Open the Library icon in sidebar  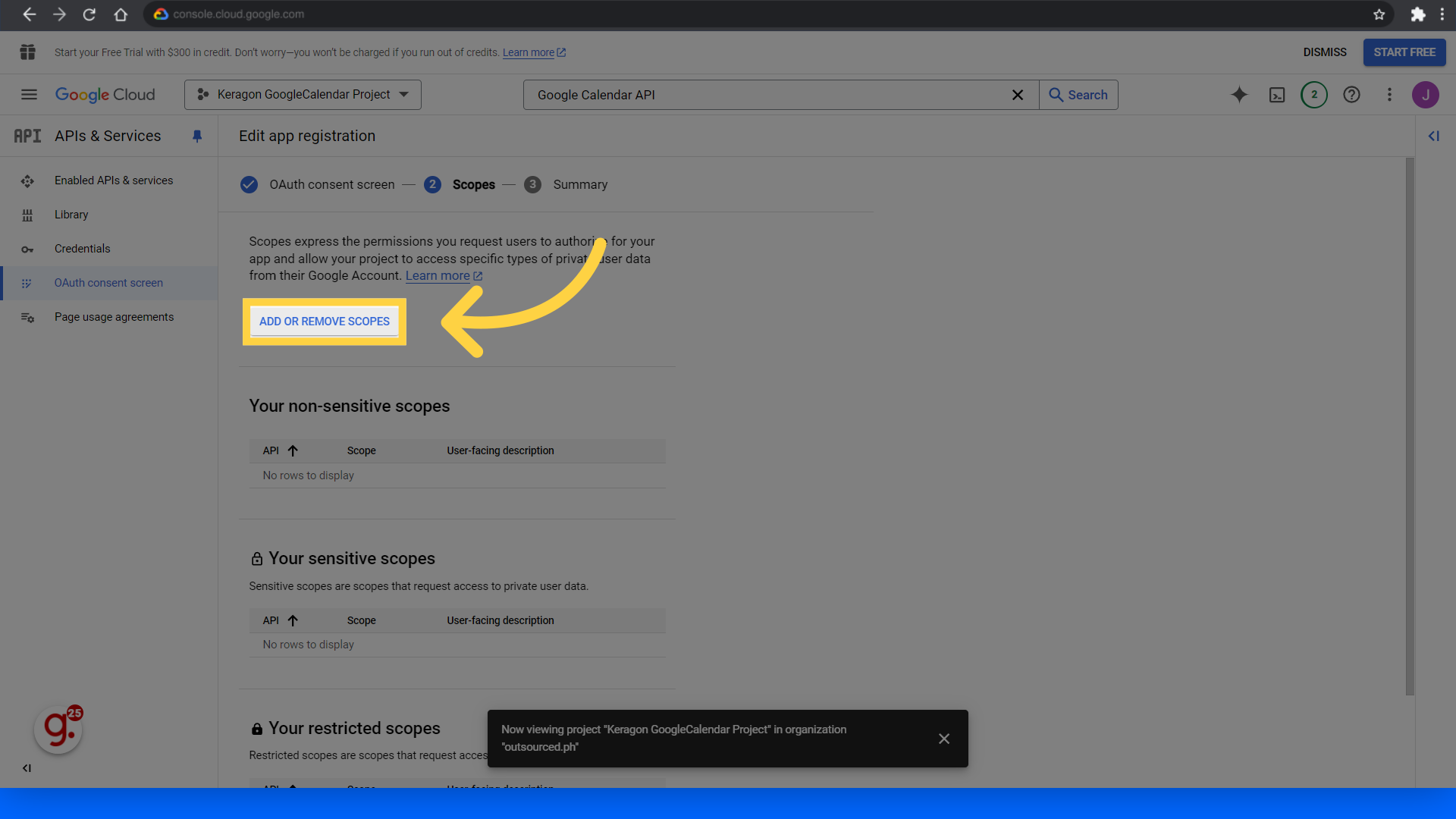(27, 215)
